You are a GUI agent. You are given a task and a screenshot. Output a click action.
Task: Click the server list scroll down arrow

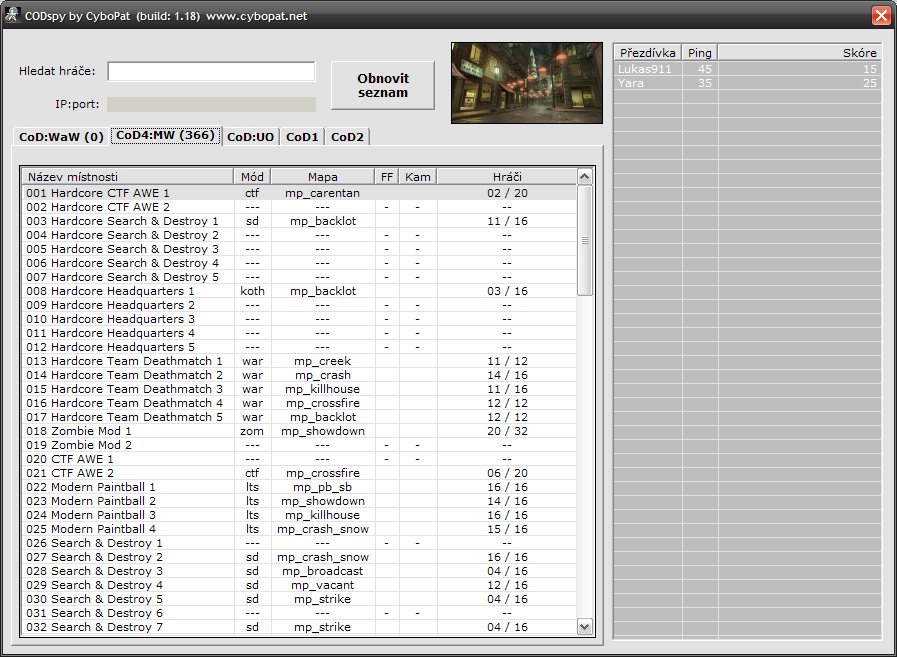(x=585, y=627)
